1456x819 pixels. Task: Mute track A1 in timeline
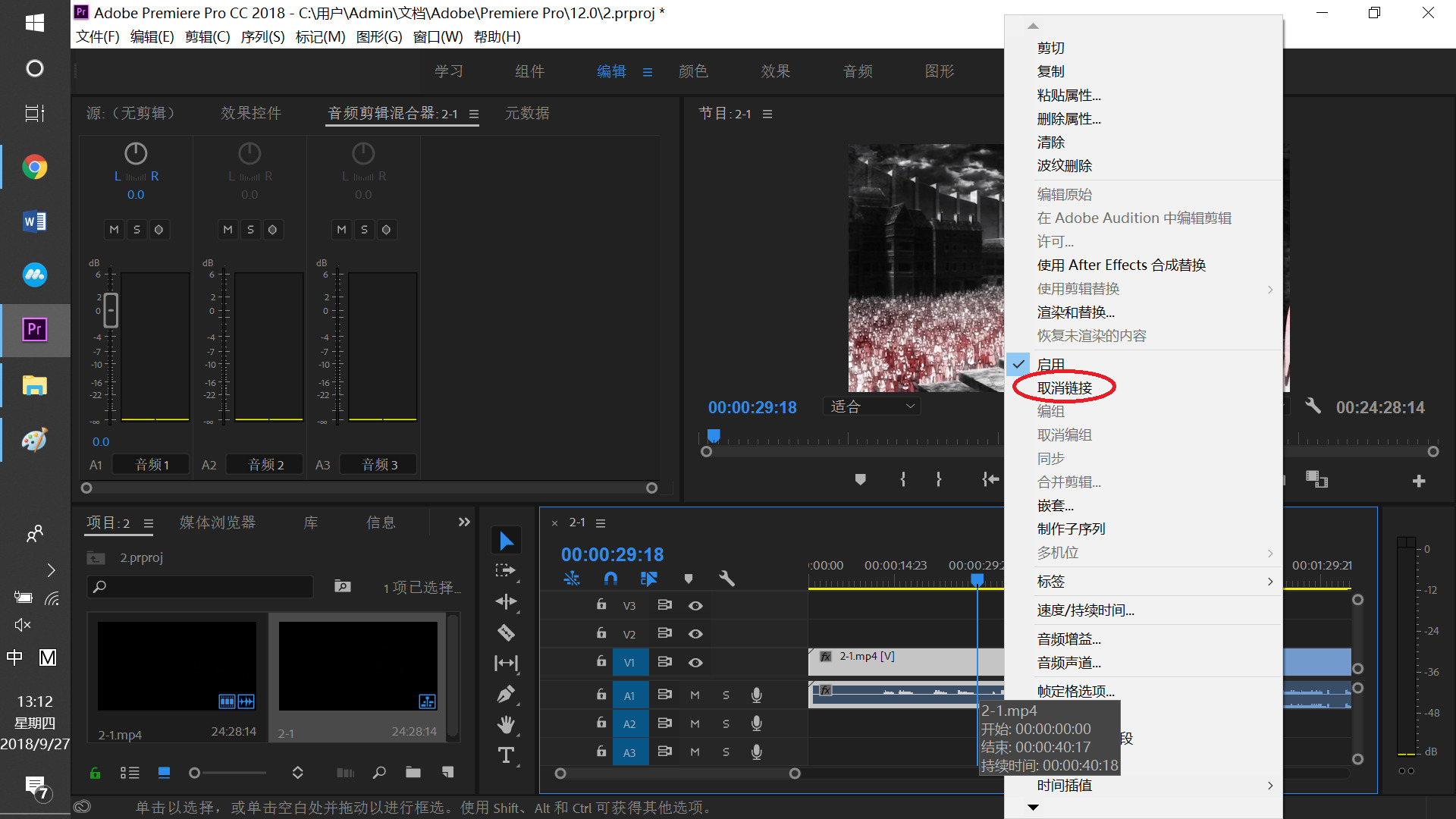point(695,695)
